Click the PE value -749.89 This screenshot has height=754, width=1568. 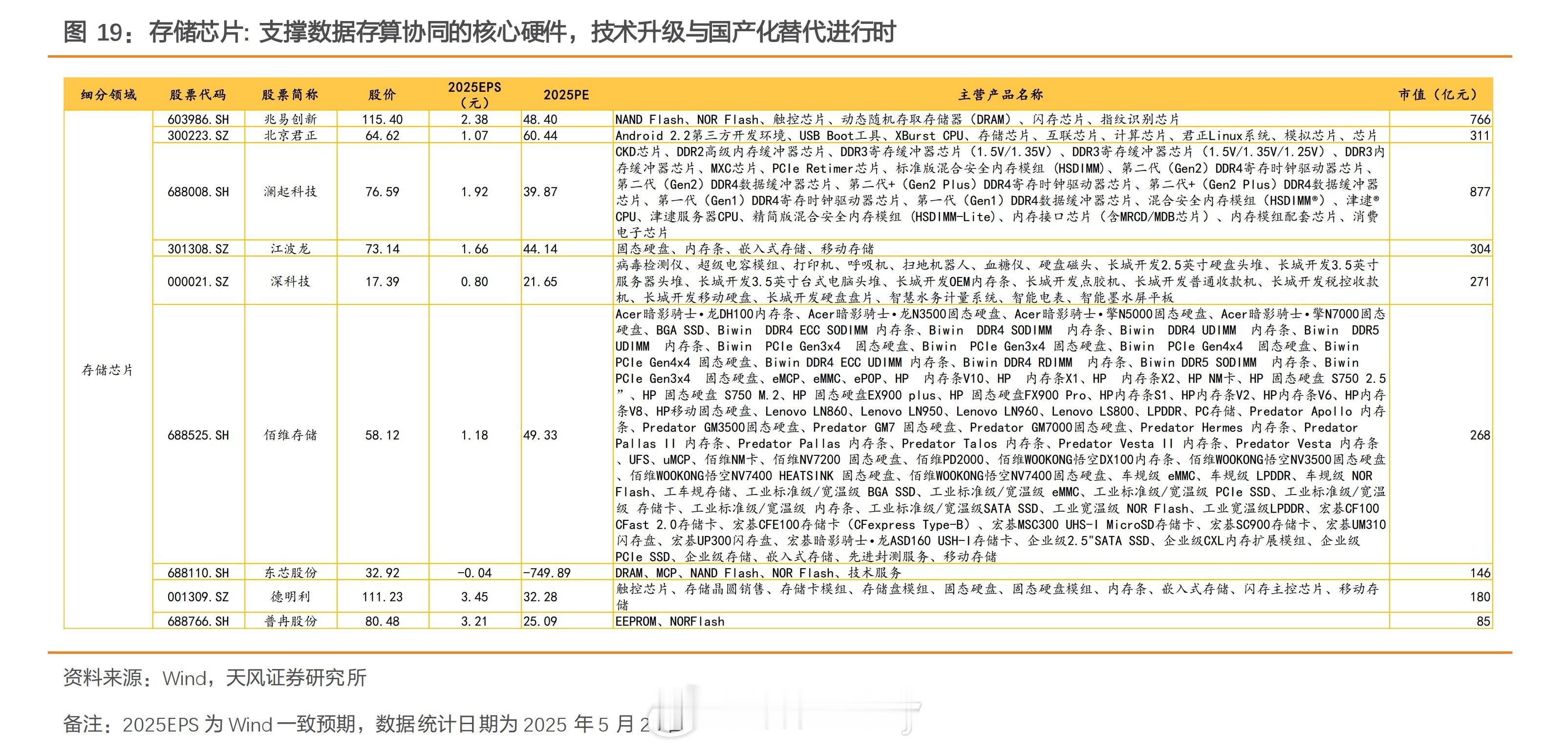pyautogui.click(x=547, y=573)
